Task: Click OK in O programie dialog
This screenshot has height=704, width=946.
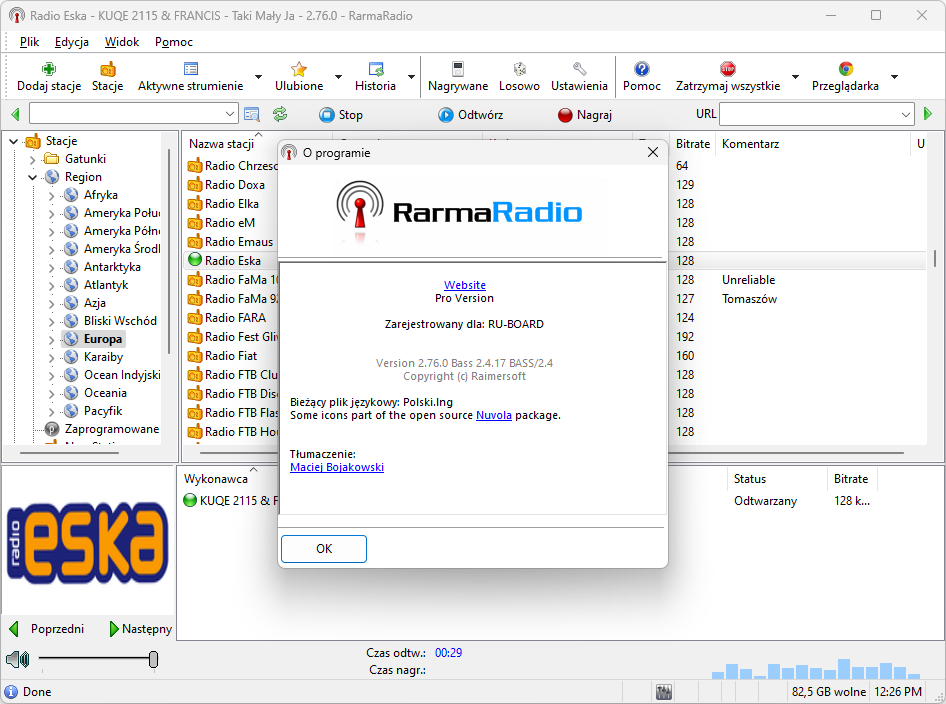Action: pyautogui.click(x=324, y=548)
